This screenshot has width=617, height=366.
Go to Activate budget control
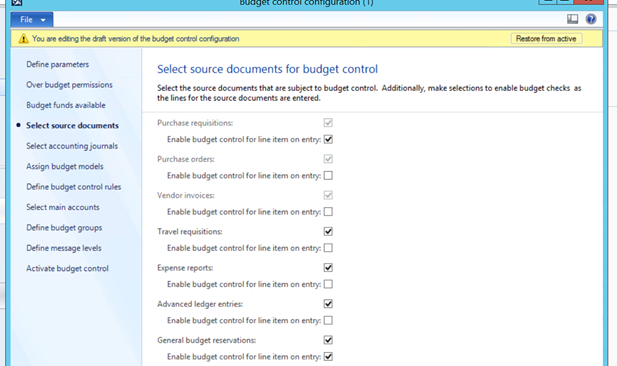[67, 268]
